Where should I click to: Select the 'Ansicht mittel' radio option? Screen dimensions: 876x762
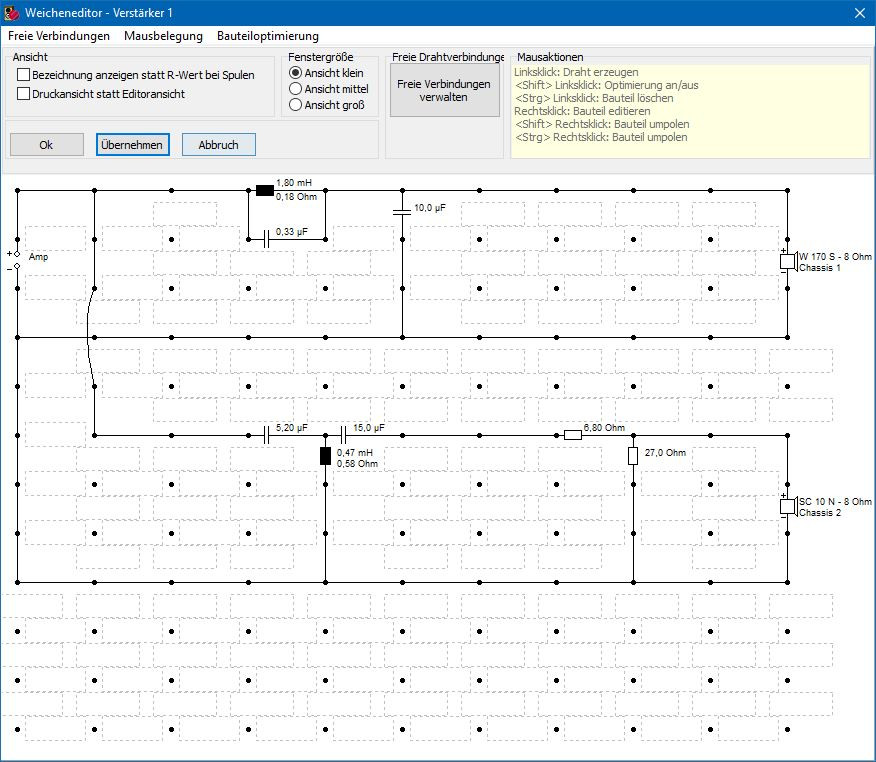pyautogui.click(x=295, y=89)
